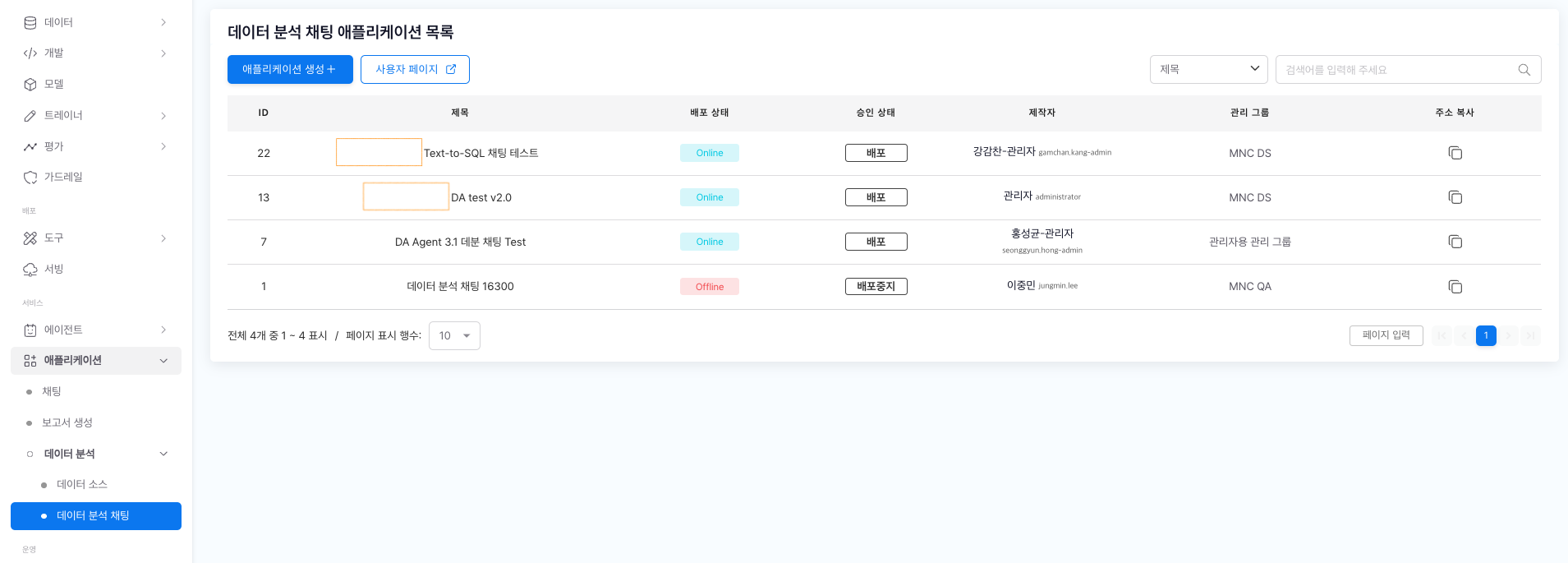Image resolution: width=1568 pixels, height=563 pixels.
Task: Focus the search keyword input field
Action: pos(1396,70)
